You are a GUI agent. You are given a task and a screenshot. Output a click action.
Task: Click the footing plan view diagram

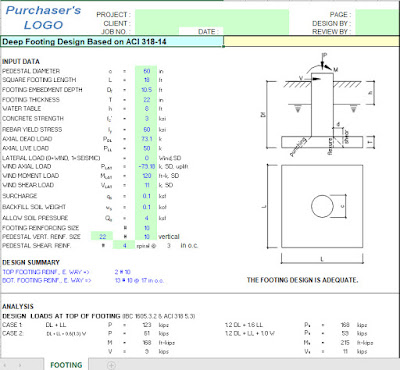[x=322, y=206]
